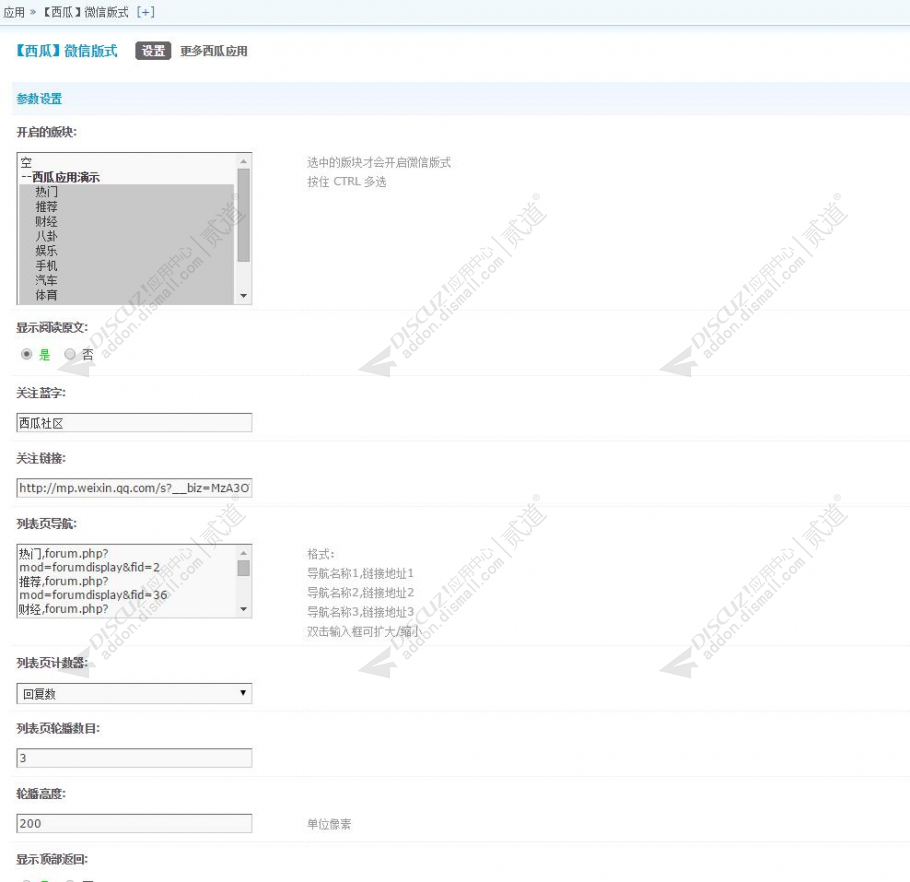Open the 列表页计数器 dropdown

134,693
